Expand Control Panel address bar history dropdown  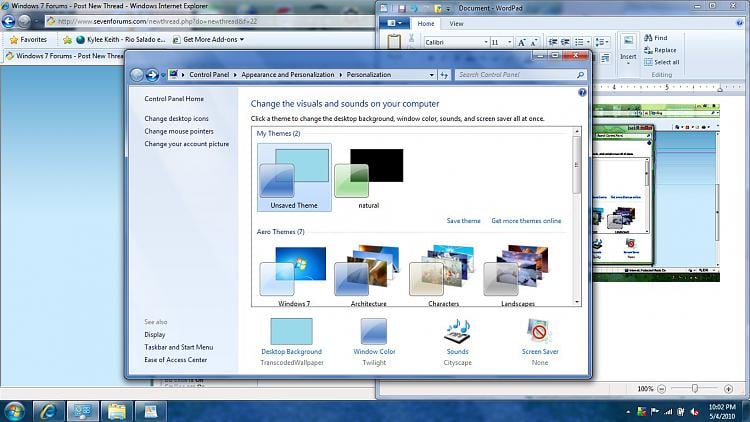click(432, 75)
